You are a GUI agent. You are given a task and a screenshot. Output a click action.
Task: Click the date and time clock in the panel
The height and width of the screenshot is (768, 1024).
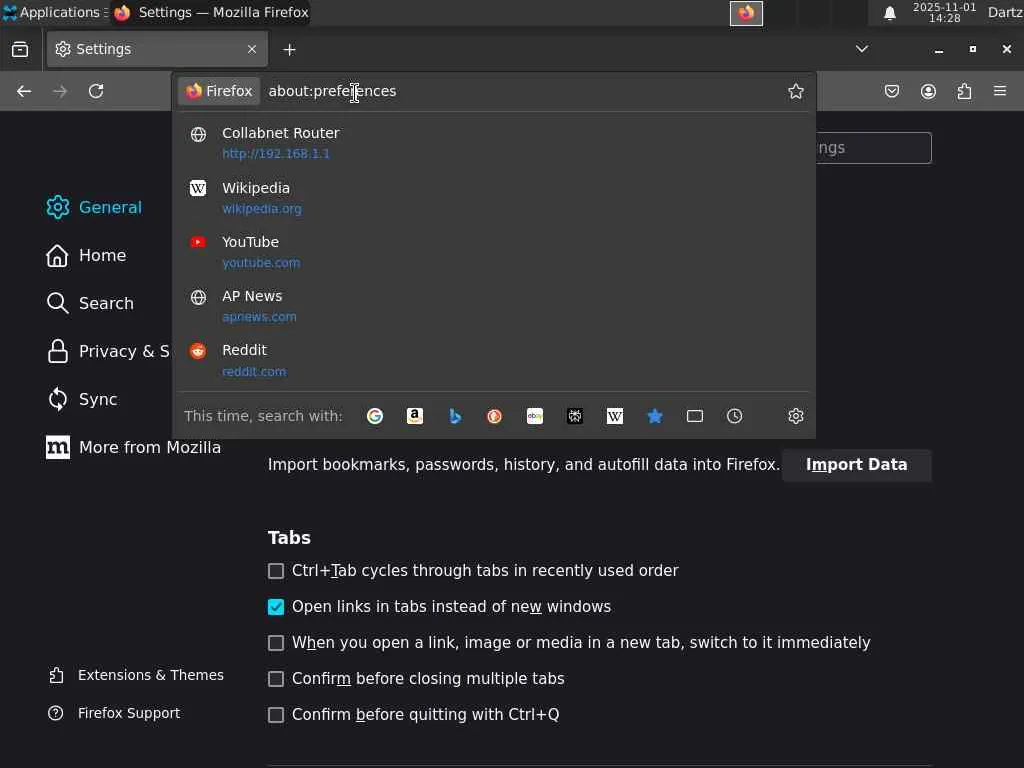click(944, 12)
